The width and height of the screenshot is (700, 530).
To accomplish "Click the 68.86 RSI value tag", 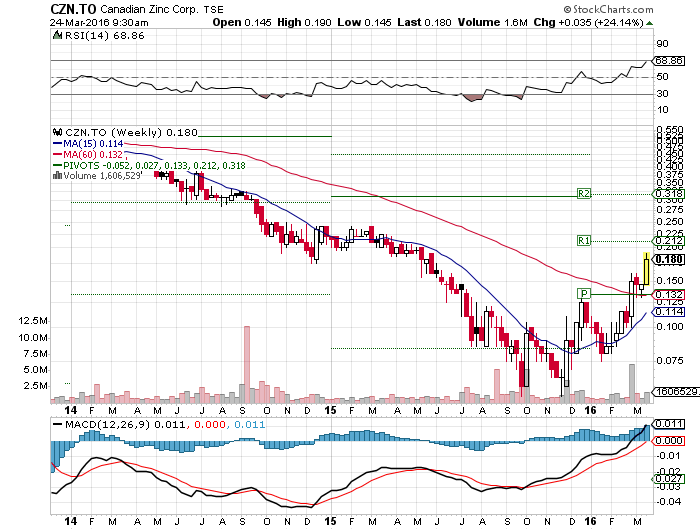I will tap(668, 61).
